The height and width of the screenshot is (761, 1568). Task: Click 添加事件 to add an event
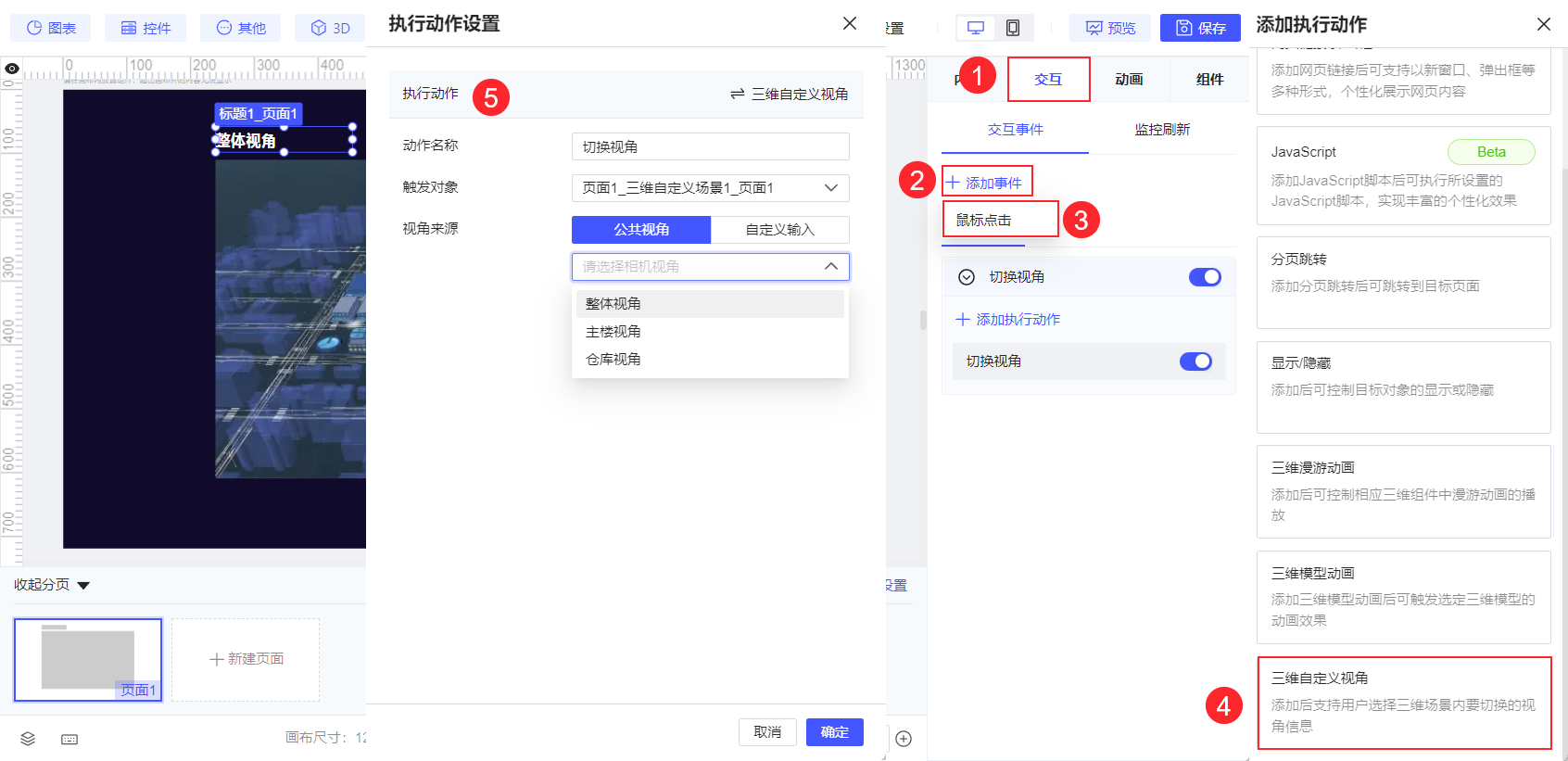pyautogui.click(x=984, y=183)
